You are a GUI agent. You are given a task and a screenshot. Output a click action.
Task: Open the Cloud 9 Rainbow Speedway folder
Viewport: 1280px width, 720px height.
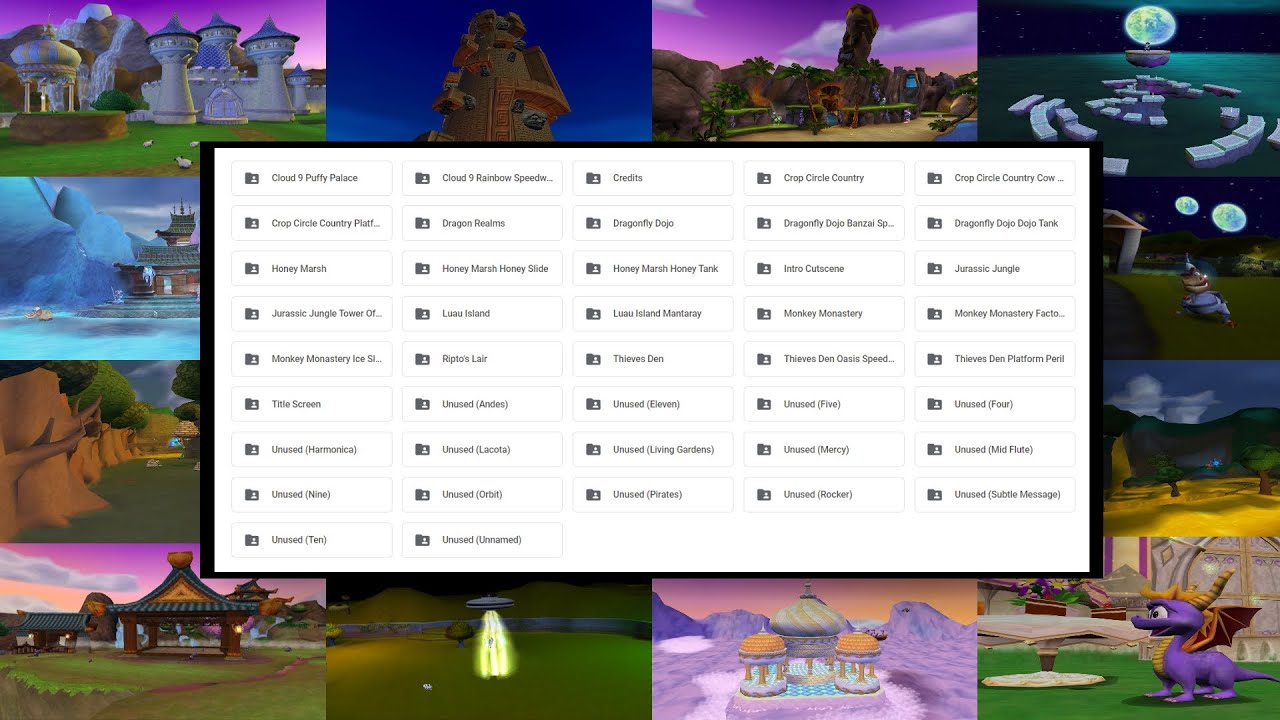(482, 178)
